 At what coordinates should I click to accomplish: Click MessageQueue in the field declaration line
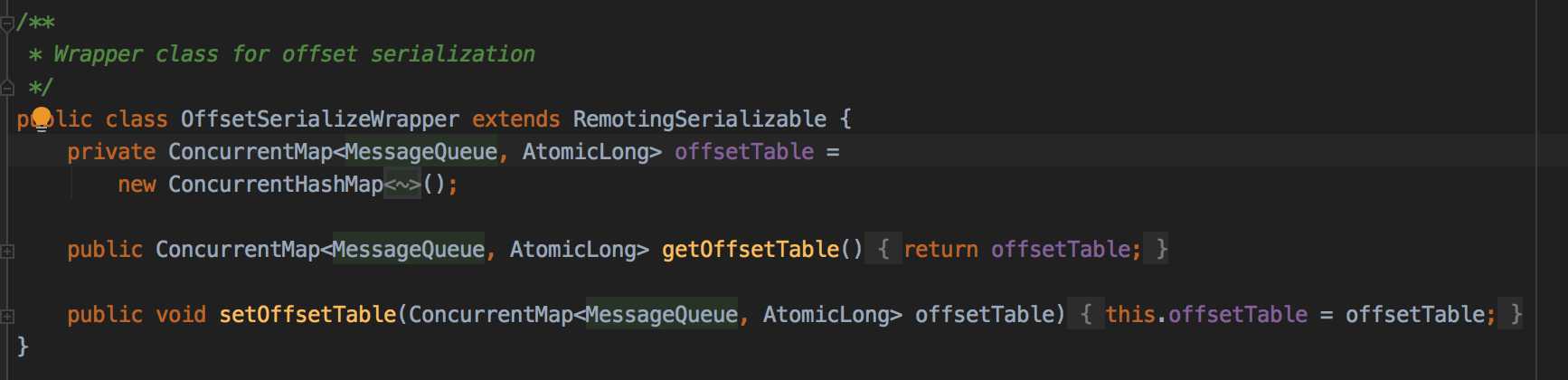pos(421,152)
